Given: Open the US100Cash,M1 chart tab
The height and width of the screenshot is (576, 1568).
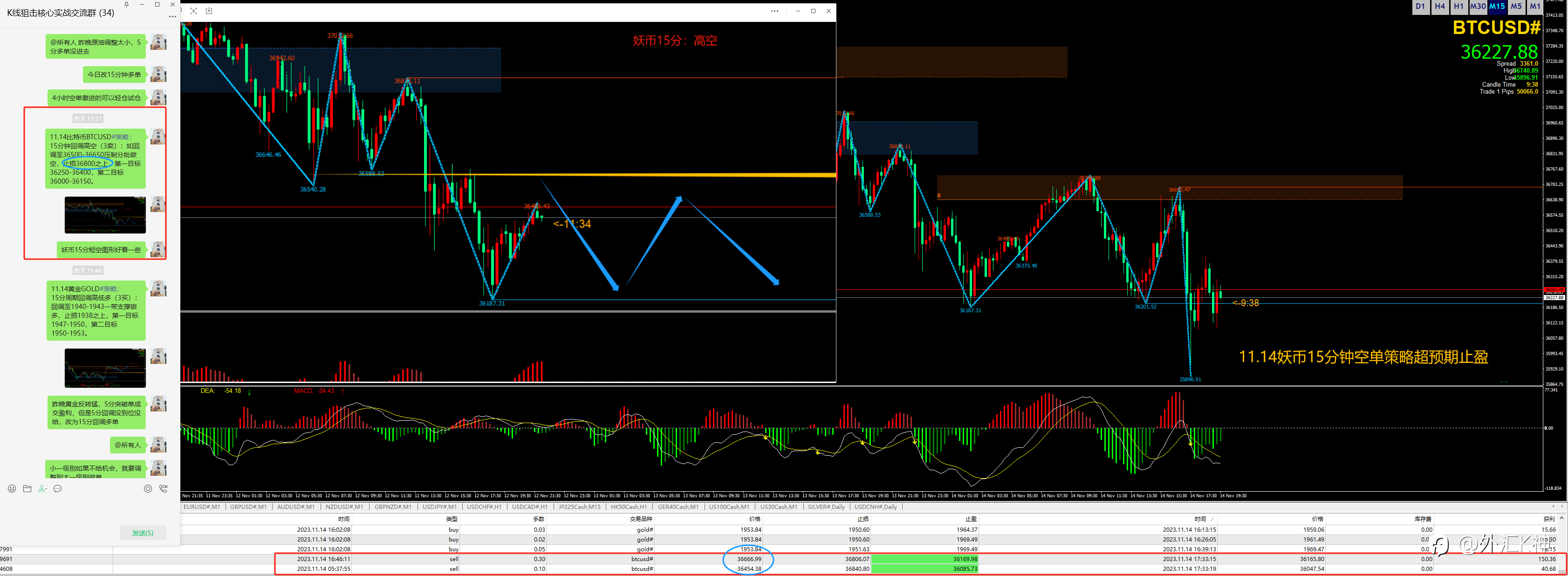Looking at the screenshot, I should [729, 507].
